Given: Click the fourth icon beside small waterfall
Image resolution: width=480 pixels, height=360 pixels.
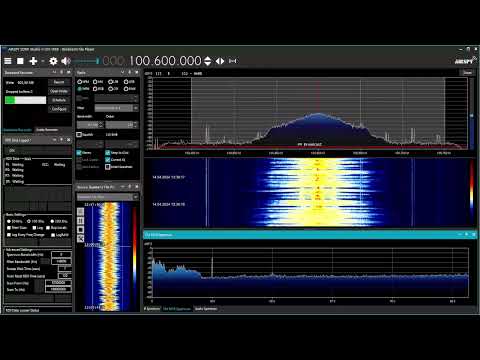Looking at the screenshot, I should coord(80,238).
